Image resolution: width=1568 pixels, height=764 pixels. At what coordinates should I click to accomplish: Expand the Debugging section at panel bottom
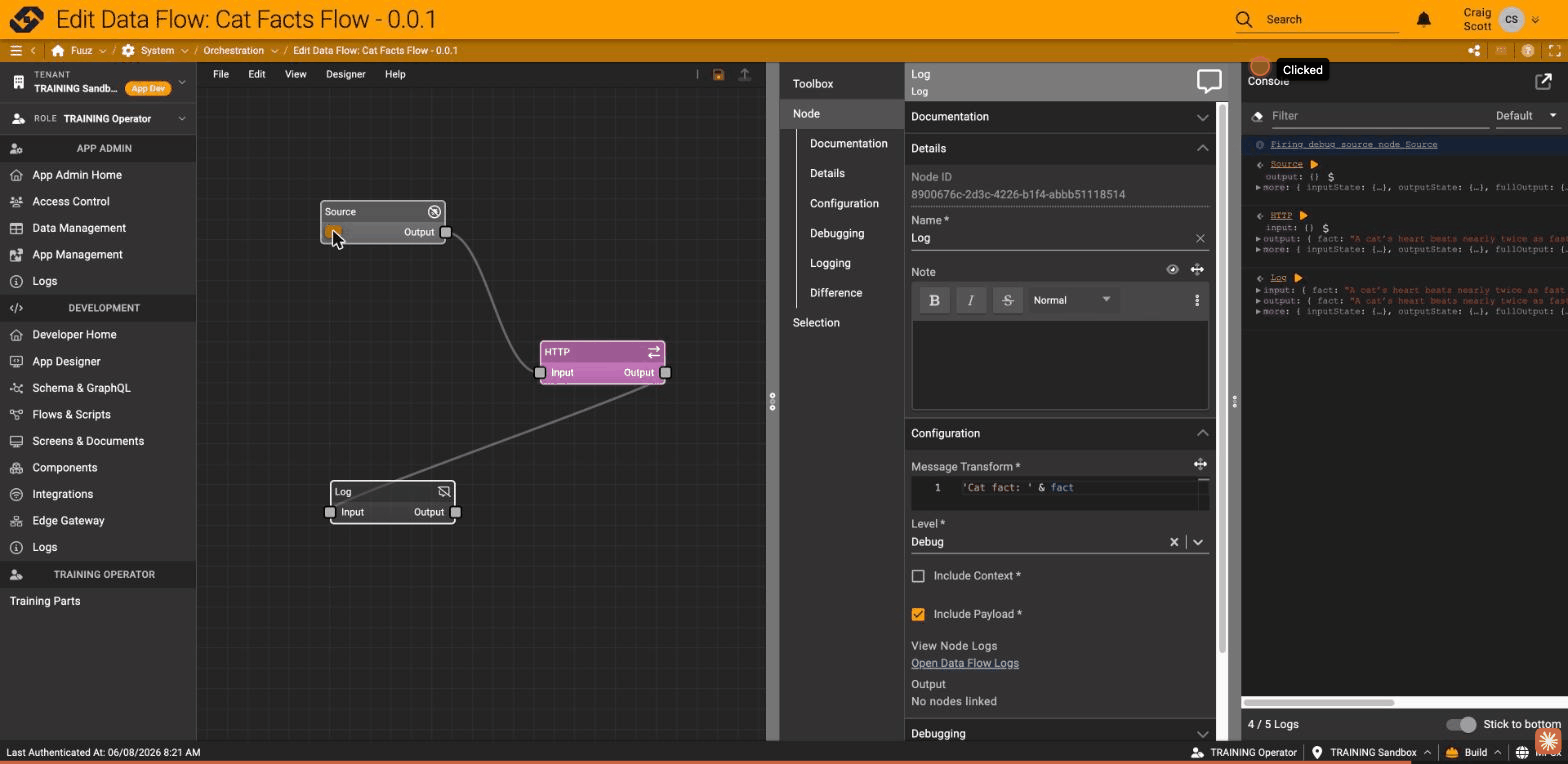(1059, 733)
